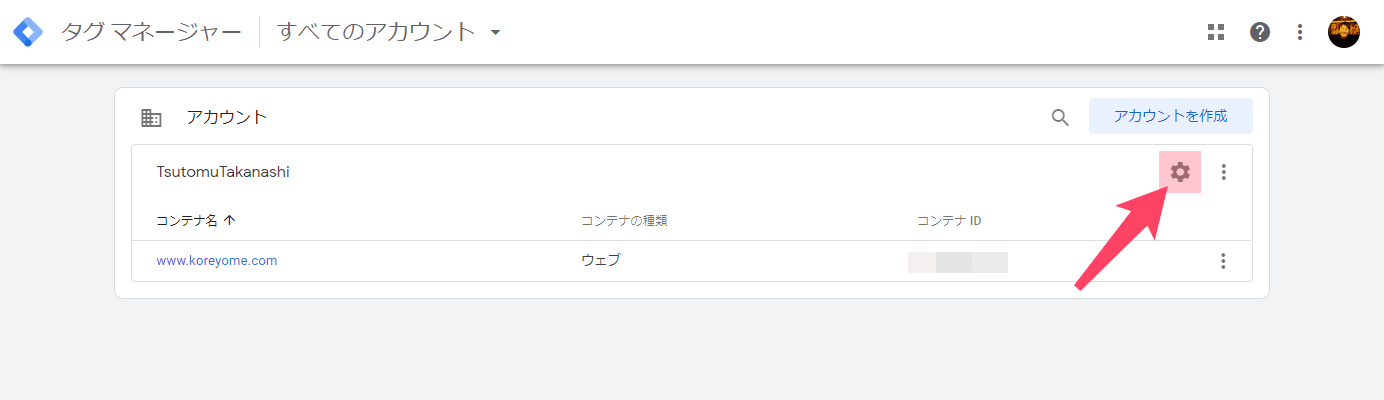
Task: Search accounts with the magnifier icon
Action: pyautogui.click(x=1060, y=117)
